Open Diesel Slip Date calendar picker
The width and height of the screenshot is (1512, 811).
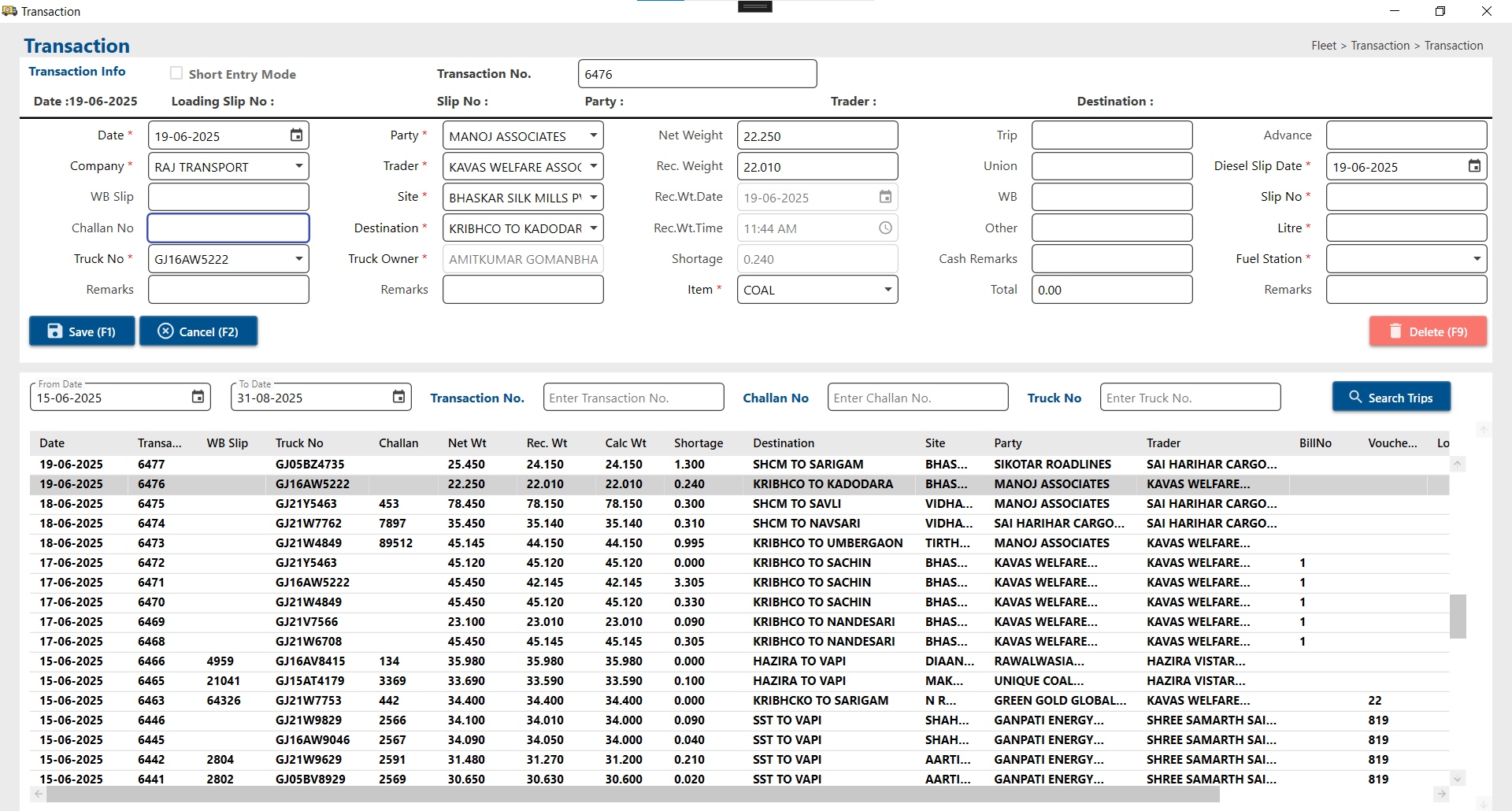tap(1474, 166)
